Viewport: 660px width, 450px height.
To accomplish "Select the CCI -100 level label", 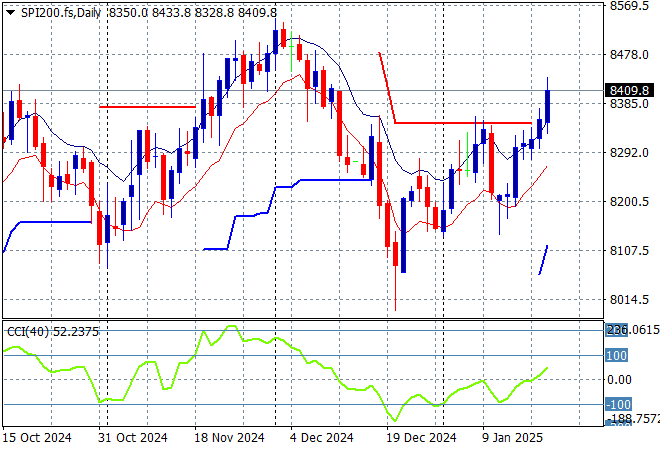I will pyautogui.click(x=618, y=405).
